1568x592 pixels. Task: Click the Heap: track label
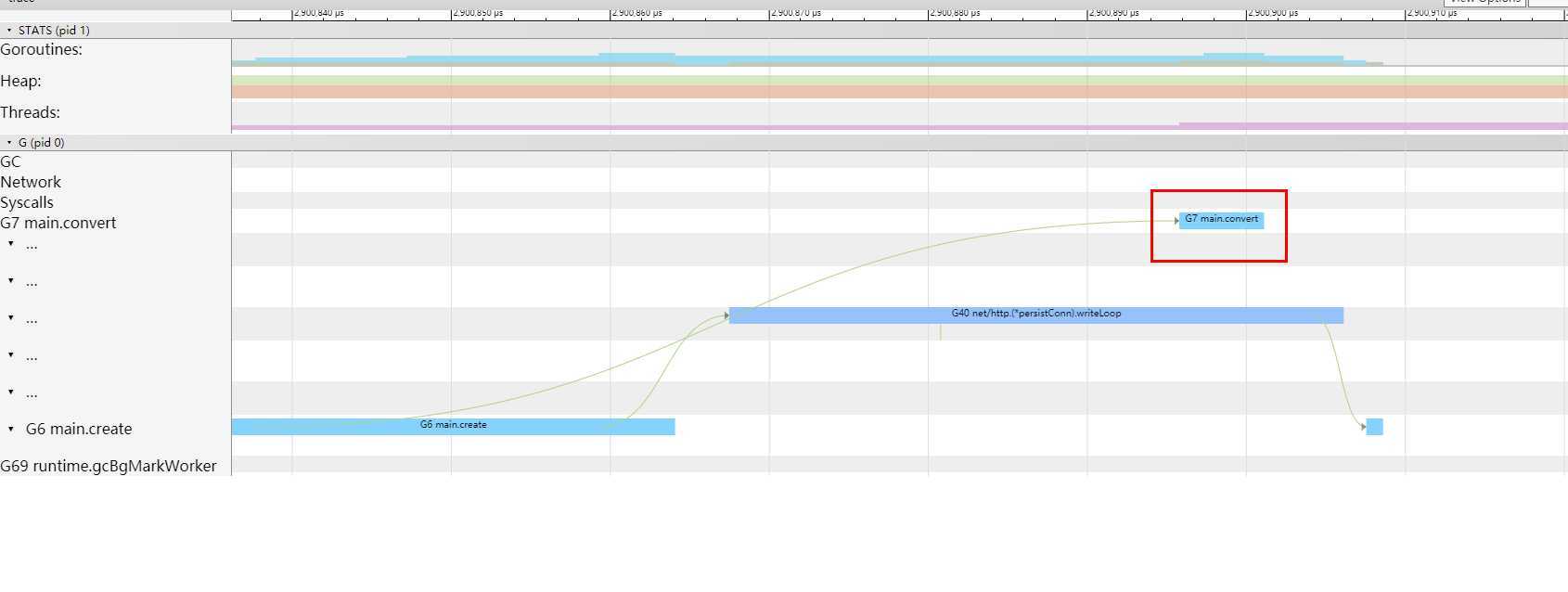click(x=21, y=81)
